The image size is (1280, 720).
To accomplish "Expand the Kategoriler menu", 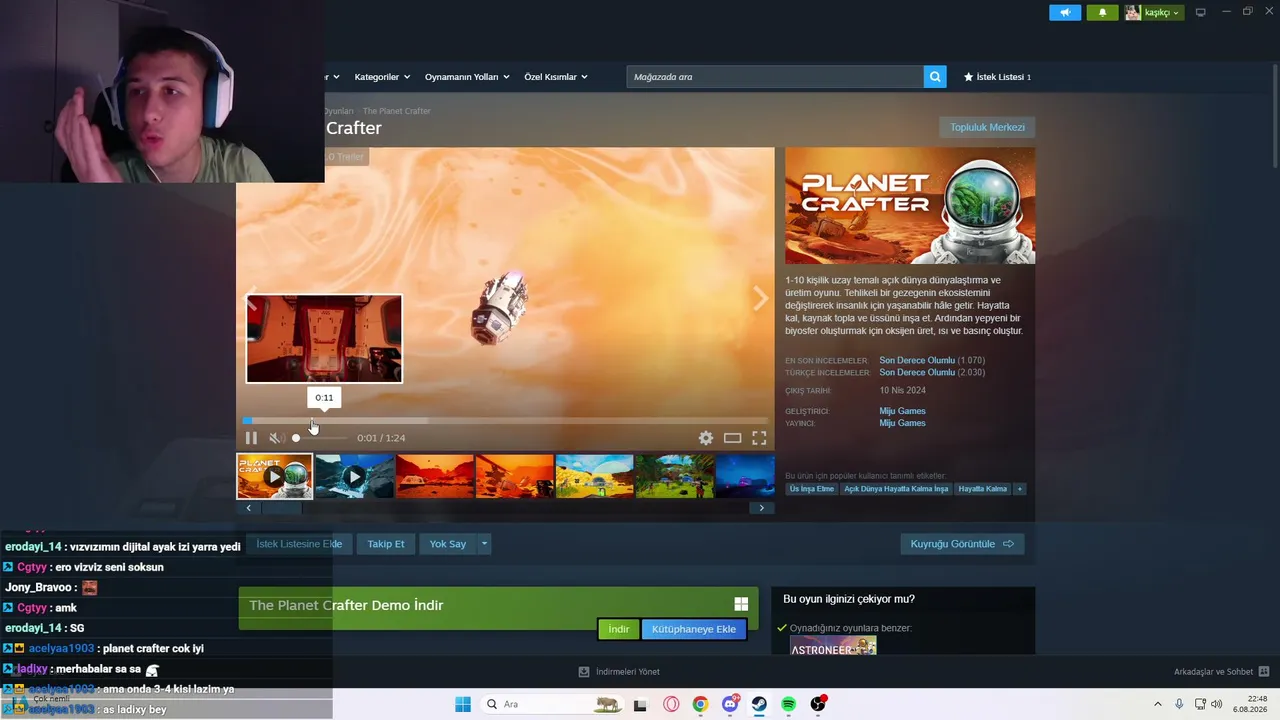I will [x=381, y=77].
